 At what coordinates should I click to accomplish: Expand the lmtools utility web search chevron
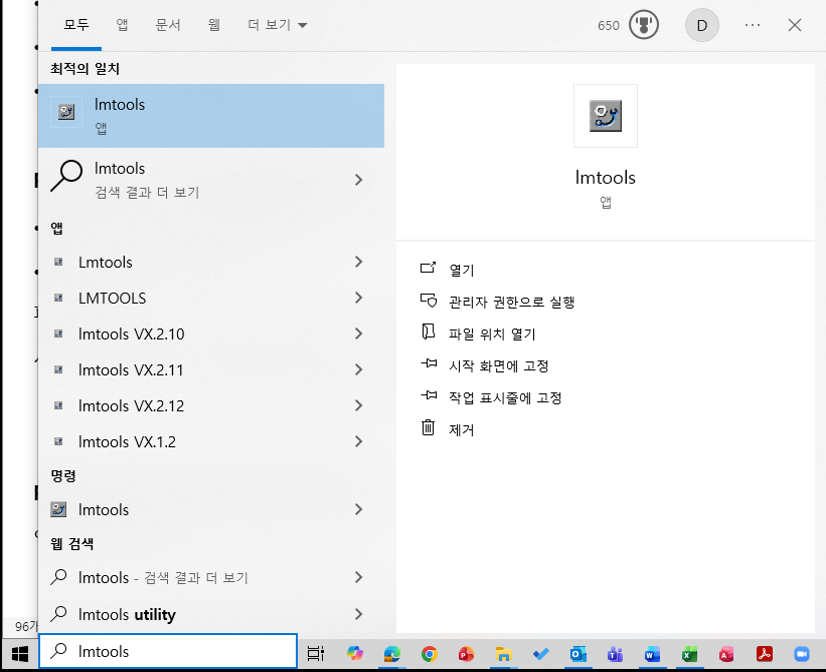[x=359, y=614]
